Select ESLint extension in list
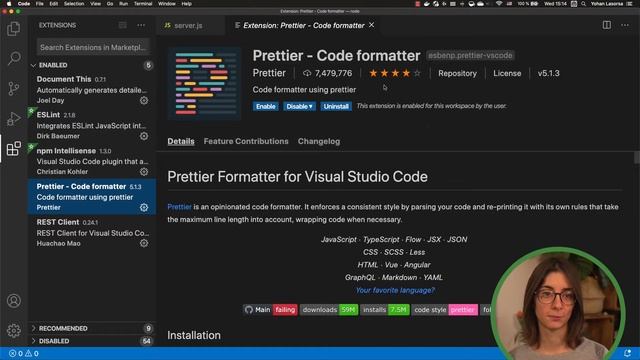The width and height of the screenshot is (640, 360). pyautogui.click(x=92, y=125)
